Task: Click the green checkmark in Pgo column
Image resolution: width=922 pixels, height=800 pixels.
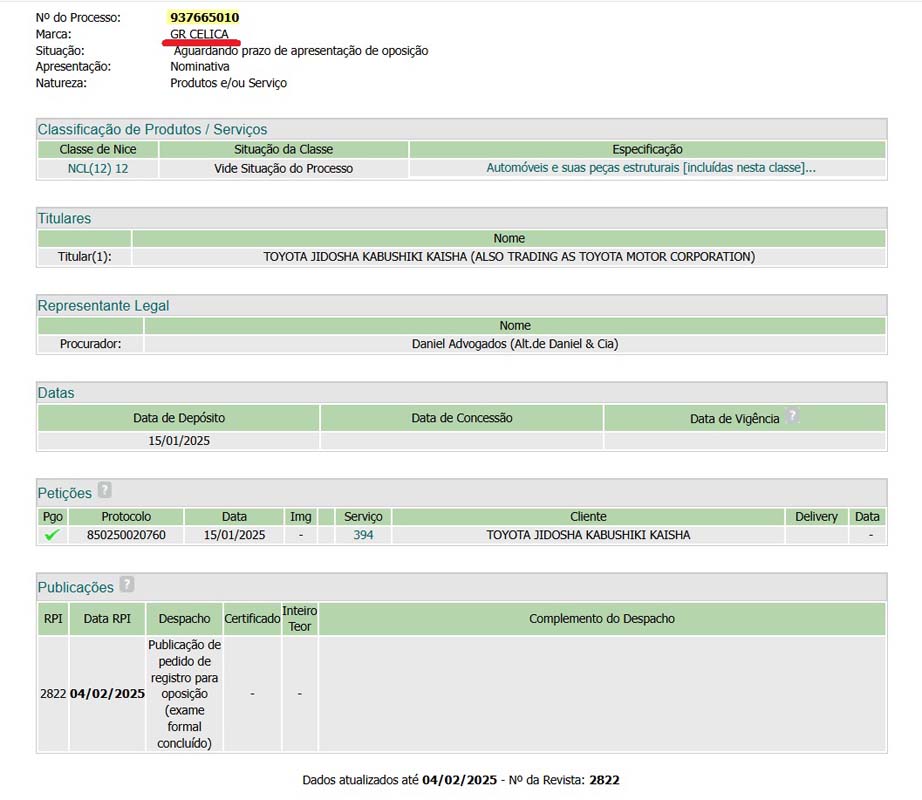Action: (x=52, y=535)
